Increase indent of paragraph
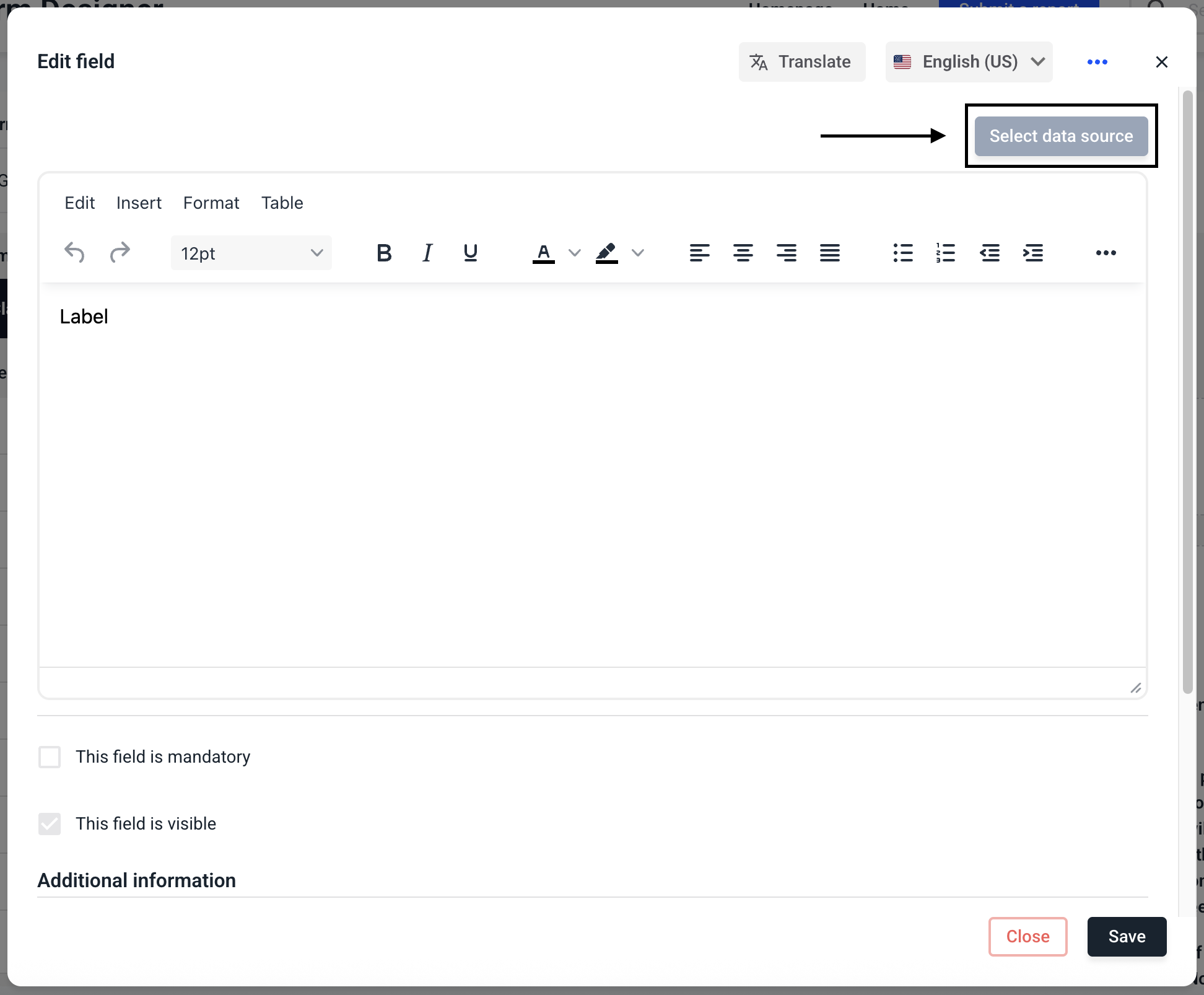 tap(1033, 253)
